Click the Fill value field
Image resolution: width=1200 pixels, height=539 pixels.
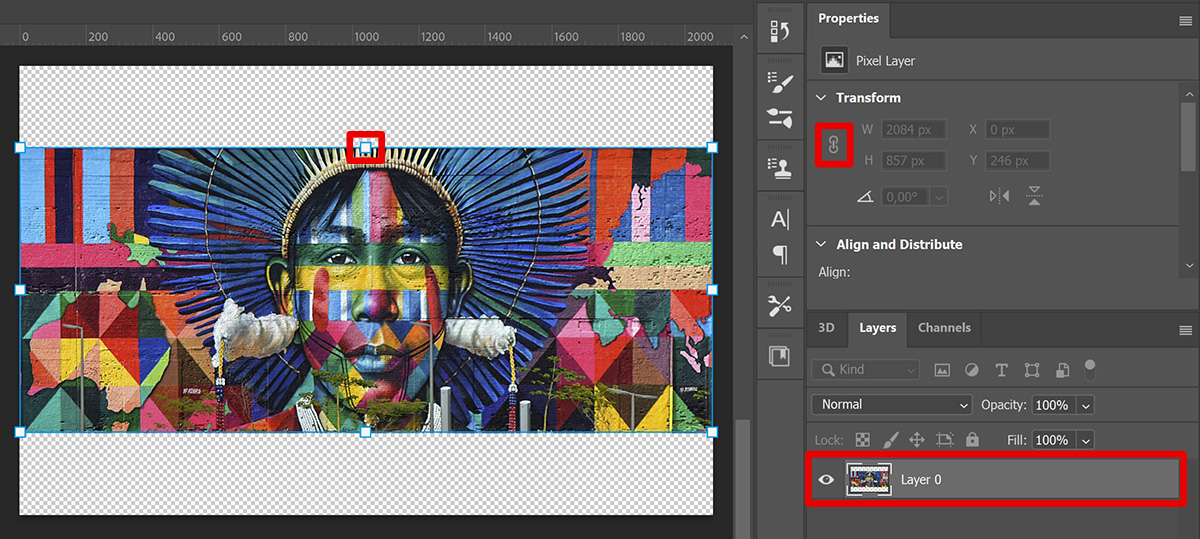pyautogui.click(x=1055, y=440)
